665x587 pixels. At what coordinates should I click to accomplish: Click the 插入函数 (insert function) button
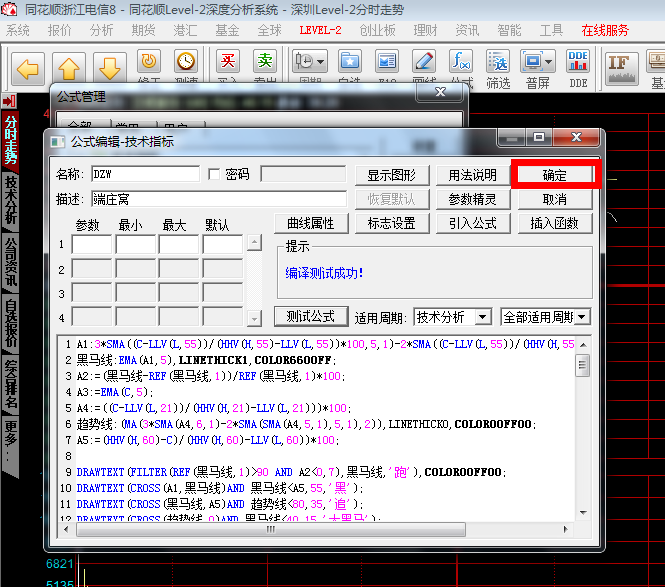(x=553, y=223)
